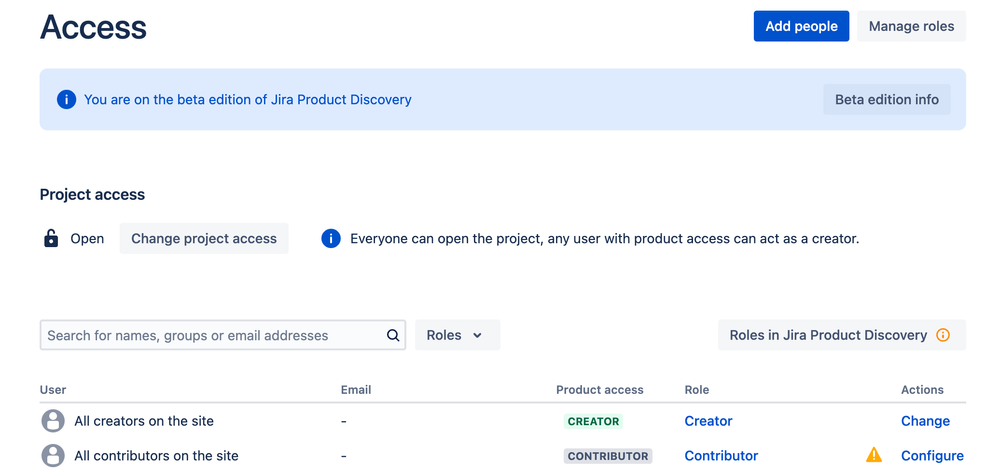
Task: Open the Creator role link
Action: click(708, 421)
